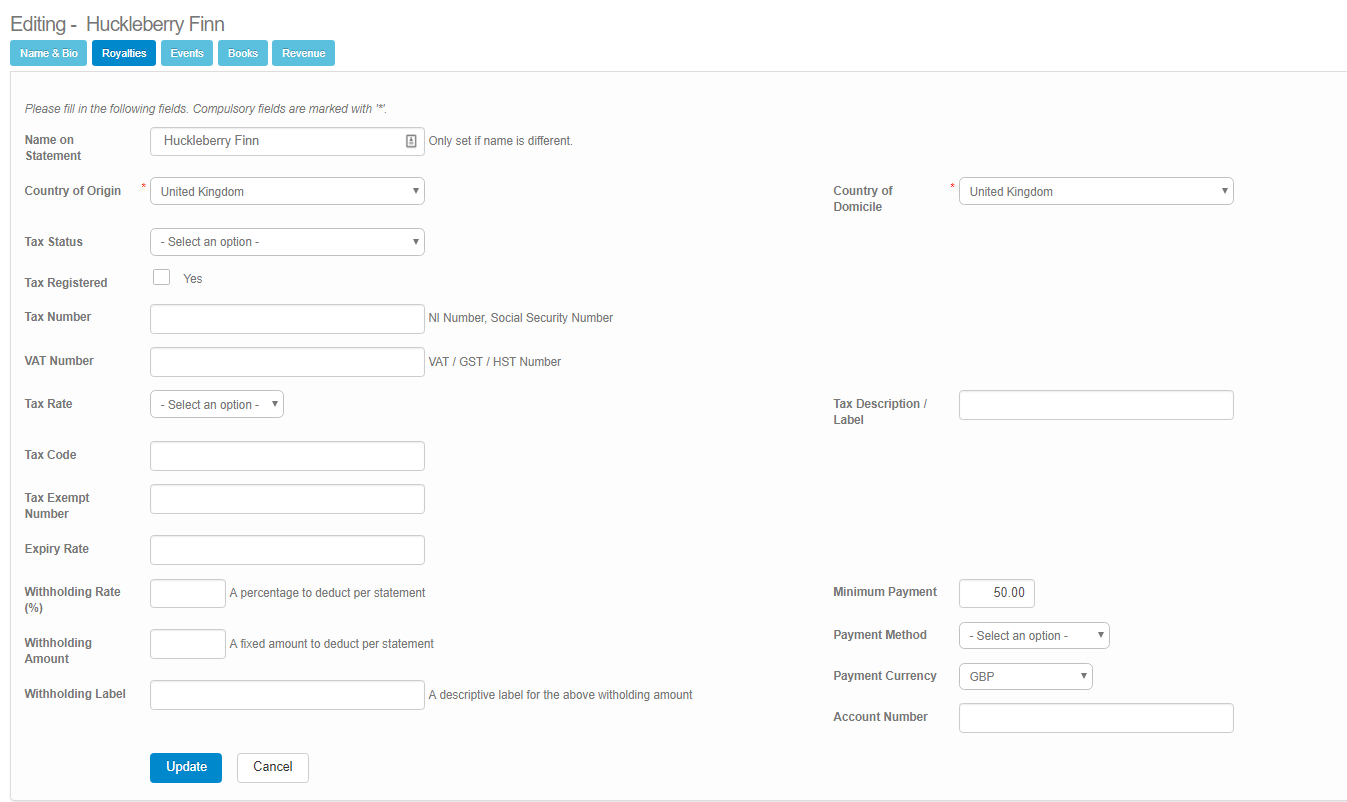Screen dimensions: 1347x802
Task: Switch to the Name & Bio tab
Action: point(49,53)
